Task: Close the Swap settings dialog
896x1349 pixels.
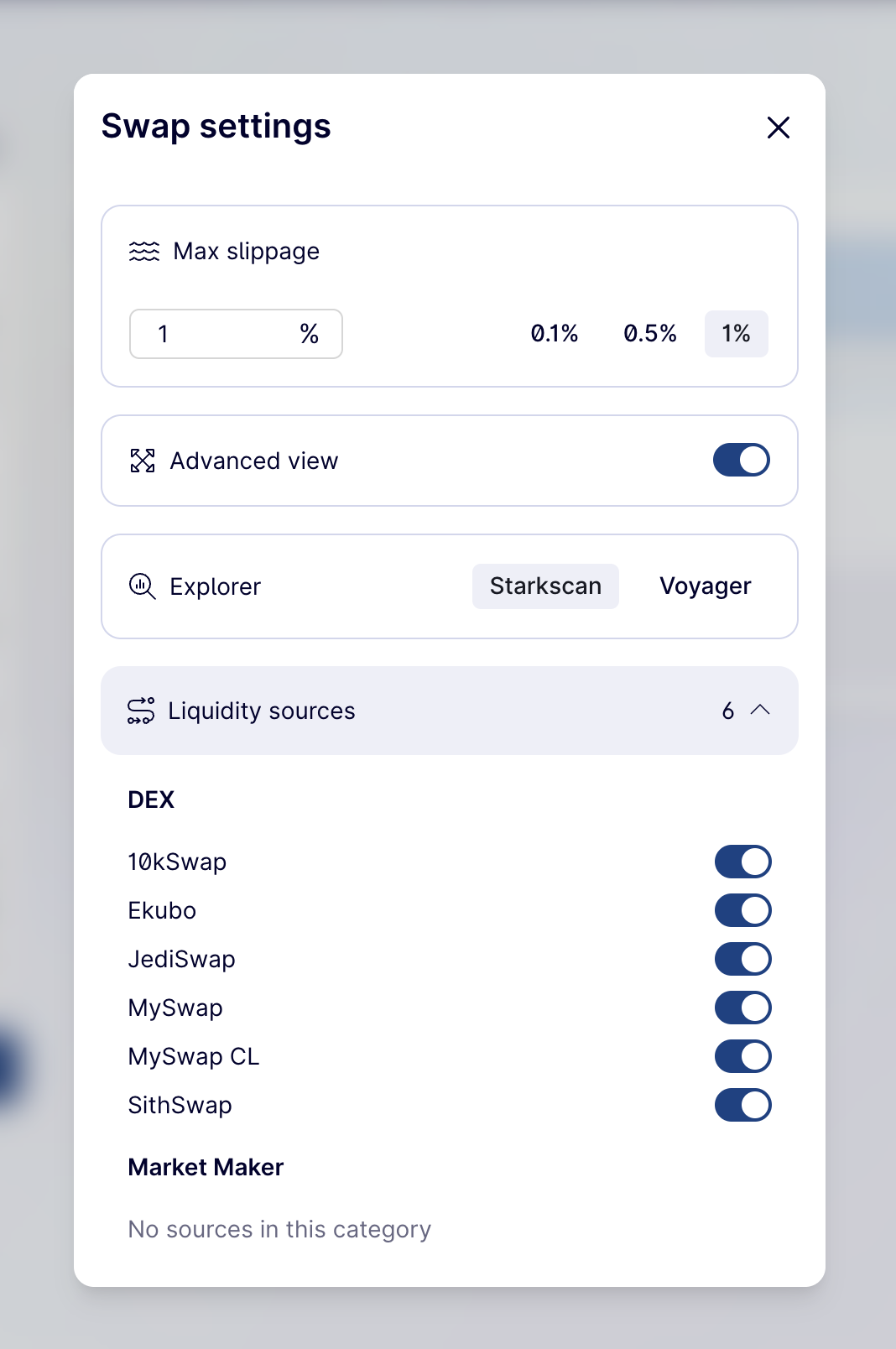Action: point(779,128)
